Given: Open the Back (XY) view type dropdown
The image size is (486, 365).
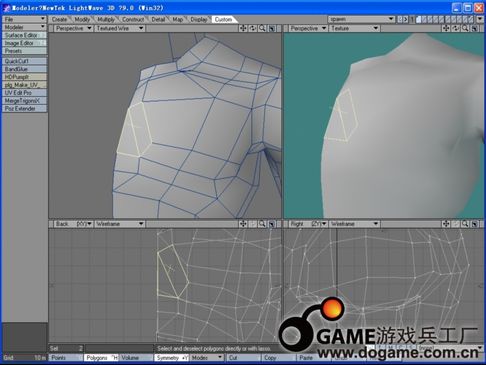Looking at the screenshot, I should click(x=73, y=224).
